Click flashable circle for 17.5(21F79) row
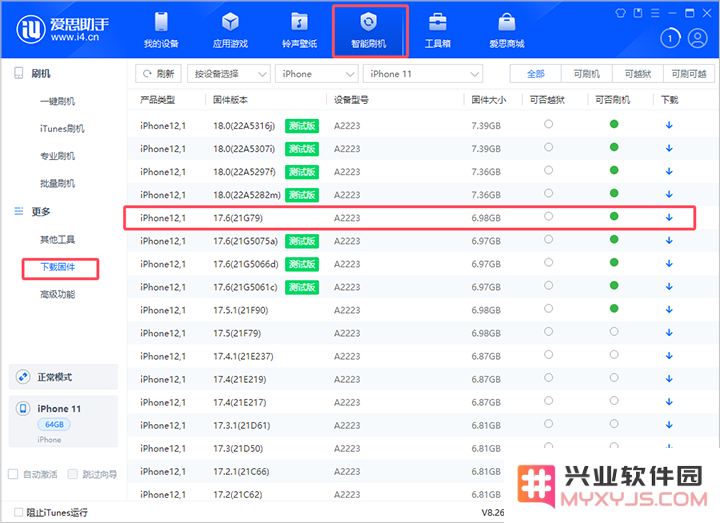720x523 pixels. (614, 332)
